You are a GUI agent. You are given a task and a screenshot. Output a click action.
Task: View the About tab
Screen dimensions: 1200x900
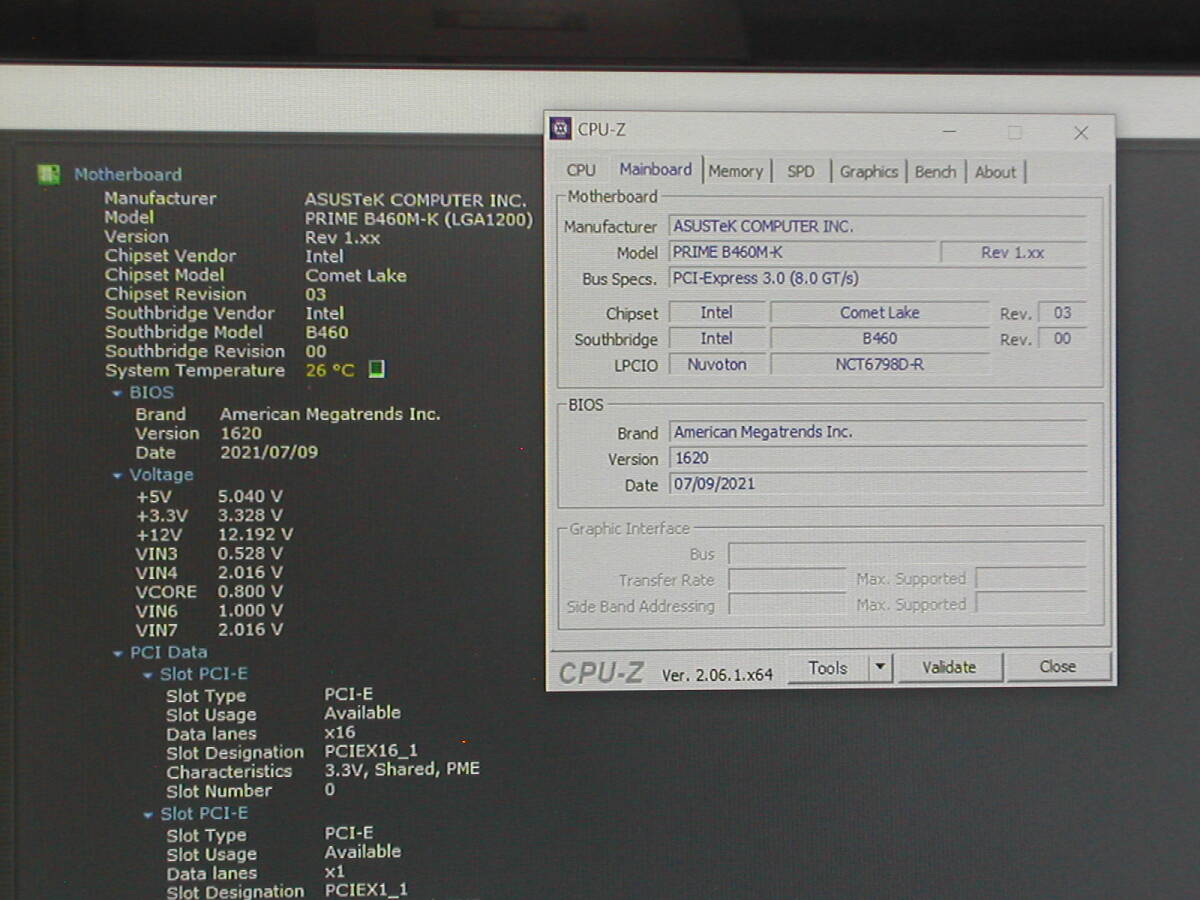pos(996,171)
